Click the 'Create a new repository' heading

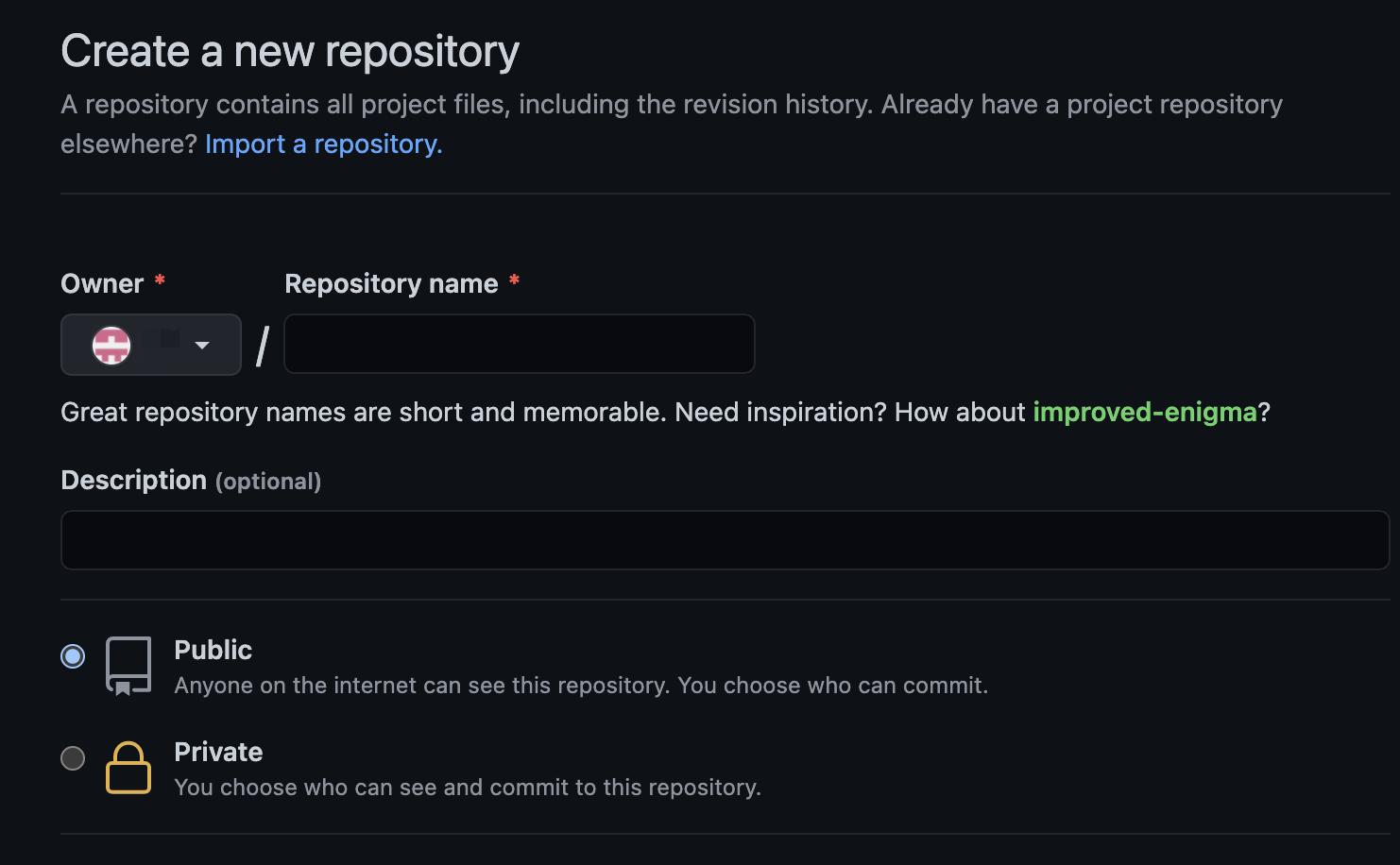click(290, 51)
